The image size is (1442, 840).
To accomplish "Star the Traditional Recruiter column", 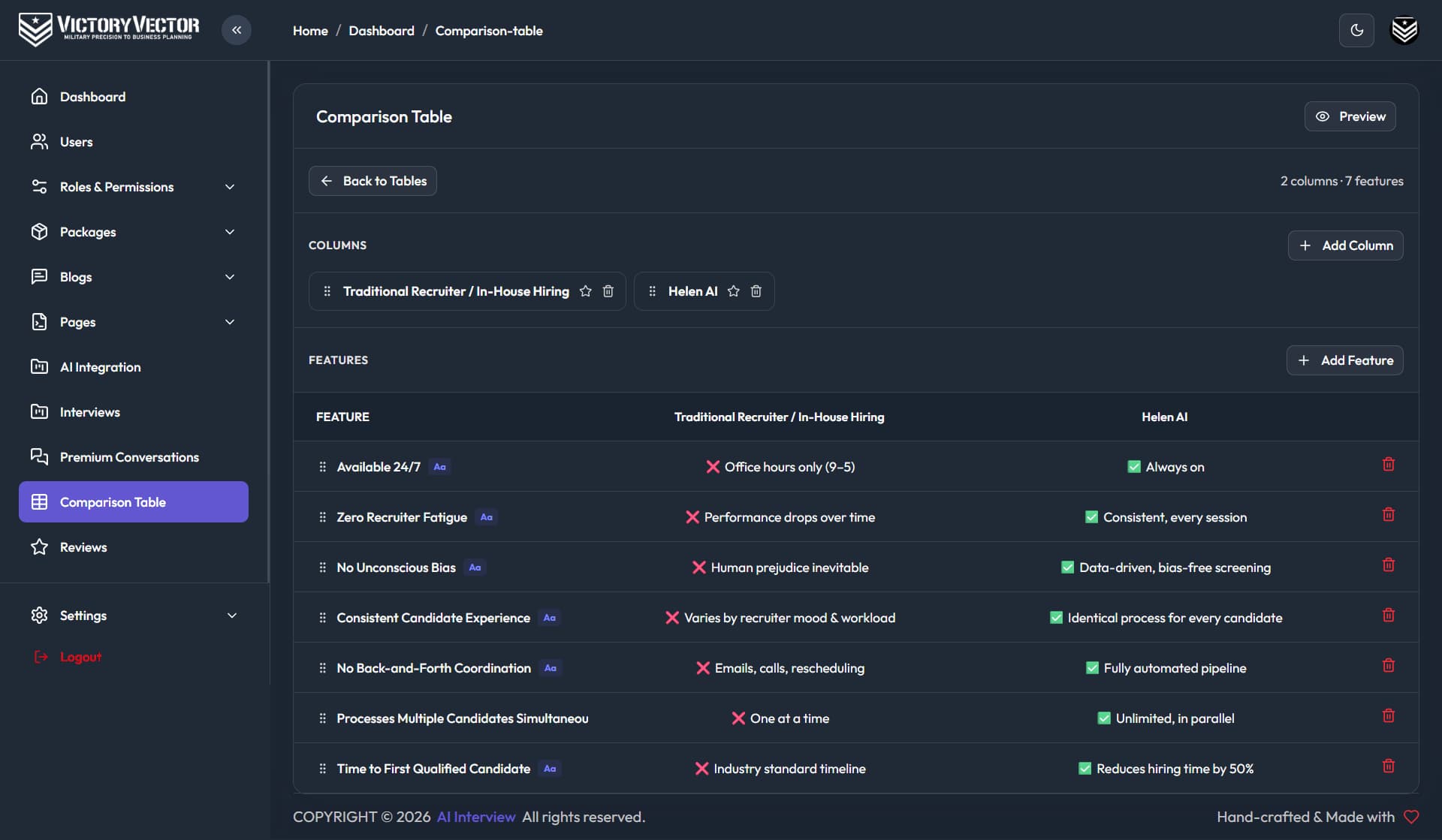I will pyautogui.click(x=586, y=291).
